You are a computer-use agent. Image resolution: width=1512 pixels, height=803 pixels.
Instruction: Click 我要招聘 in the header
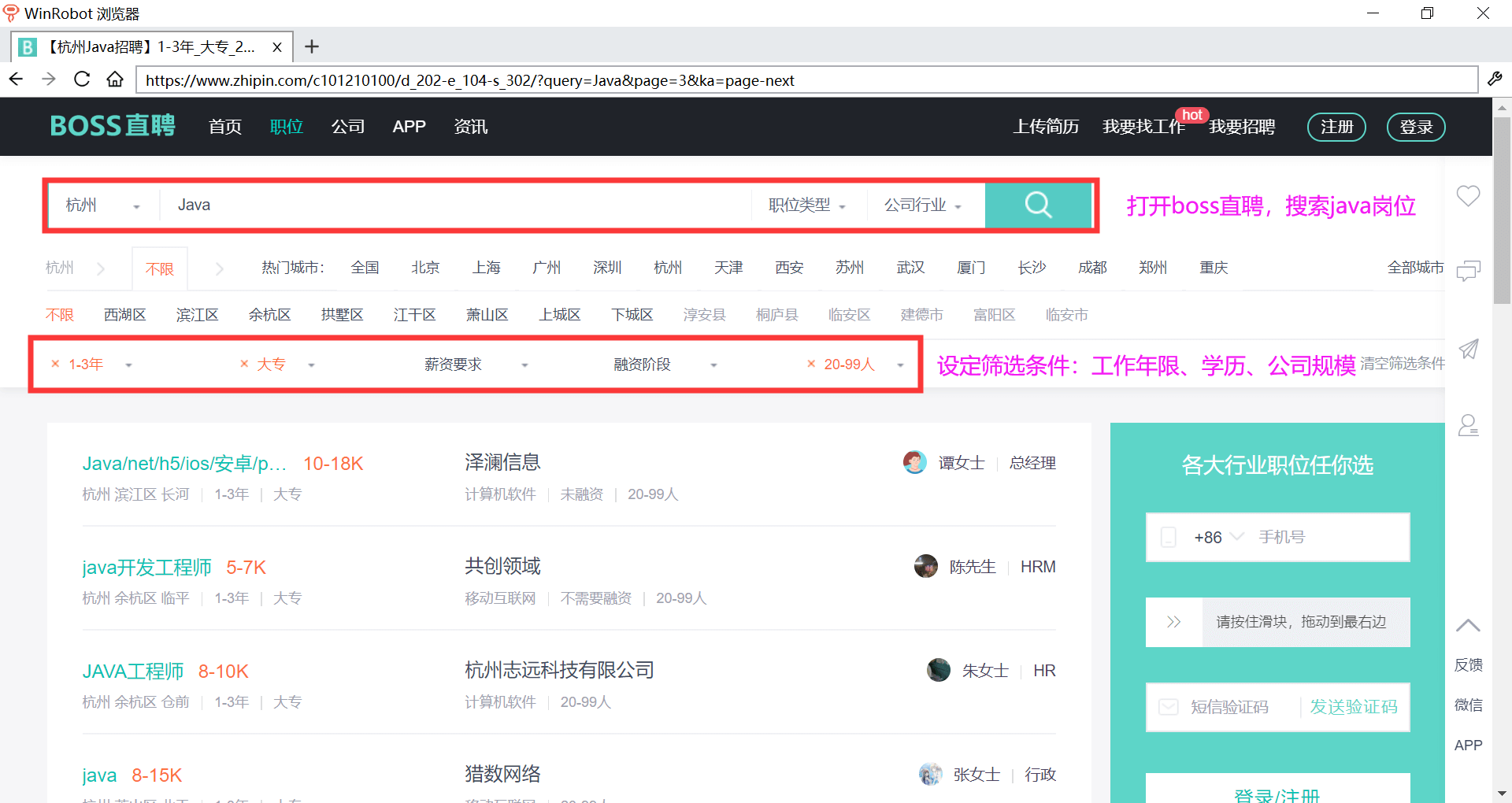(1242, 127)
